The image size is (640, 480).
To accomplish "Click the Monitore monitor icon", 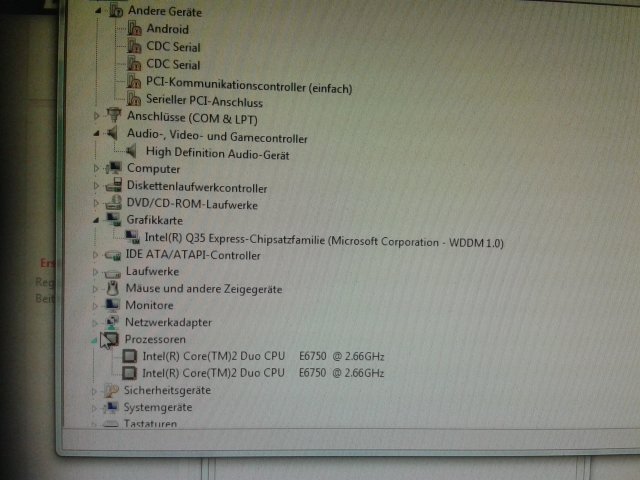I will pos(112,304).
